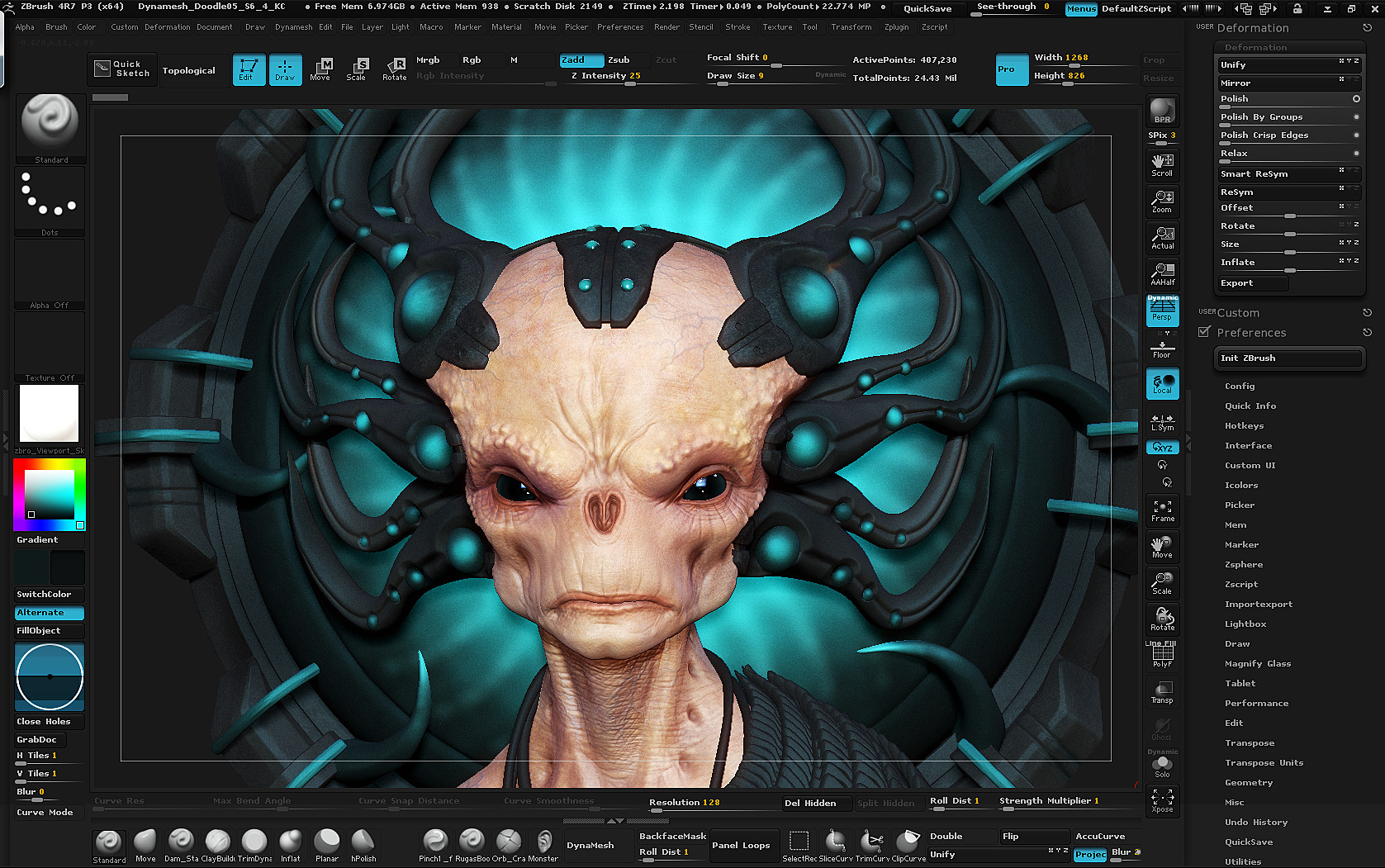The height and width of the screenshot is (868, 1385).
Task: Expand Tablet preferences section
Action: [x=1240, y=683]
